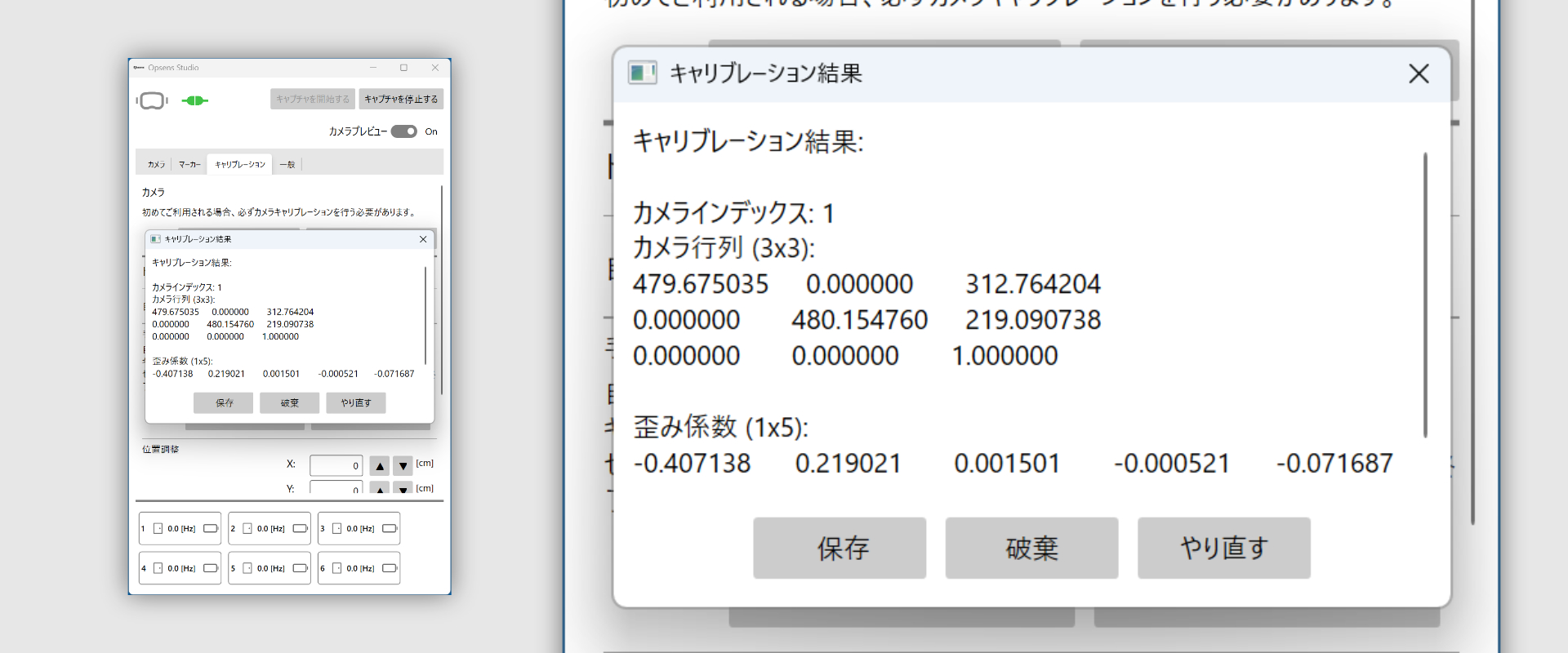
Task: Click the Opsens logo in the small title bar
Action: pos(139,68)
